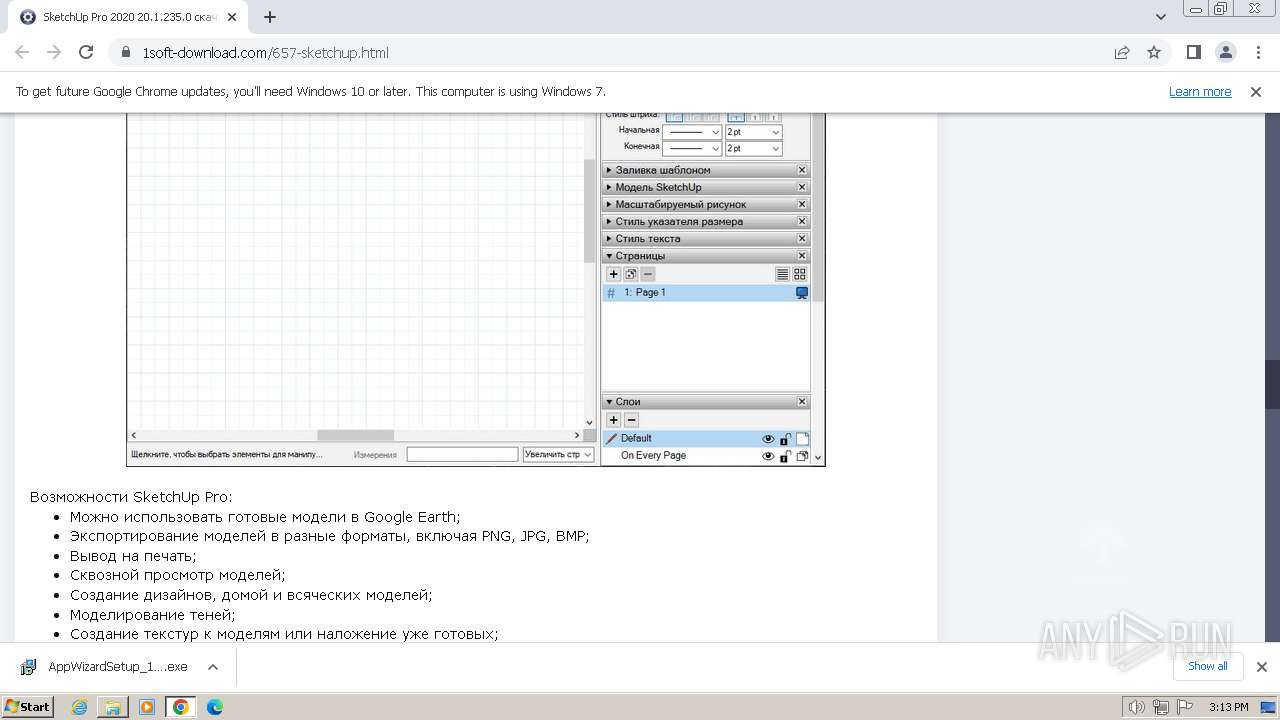Click presentation monitor icon on Page 1
This screenshot has height=720, width=1280.
tap(801, 293)
